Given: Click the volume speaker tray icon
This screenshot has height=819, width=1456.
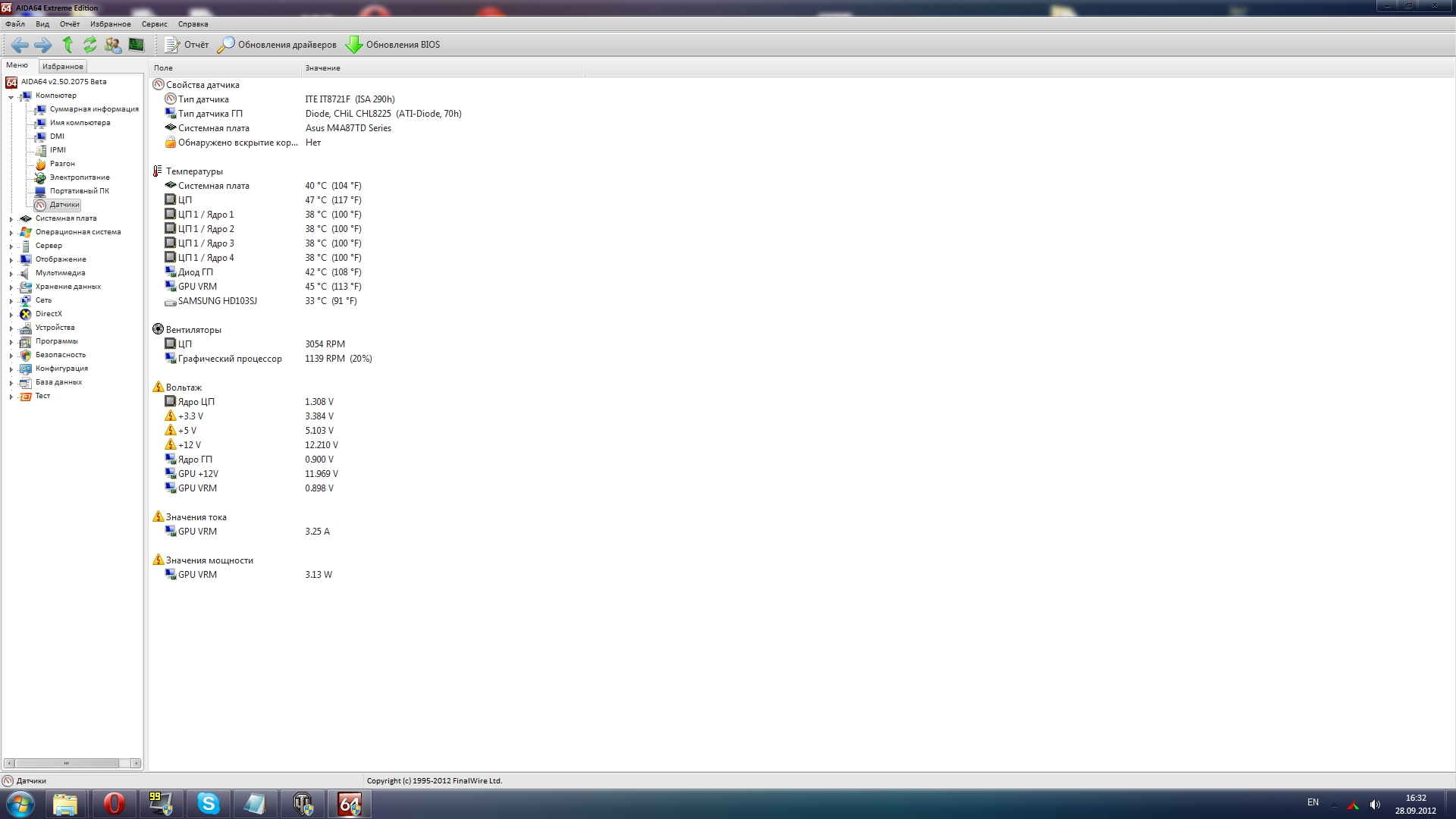Looking at the screenshot, I should 1375,804.
